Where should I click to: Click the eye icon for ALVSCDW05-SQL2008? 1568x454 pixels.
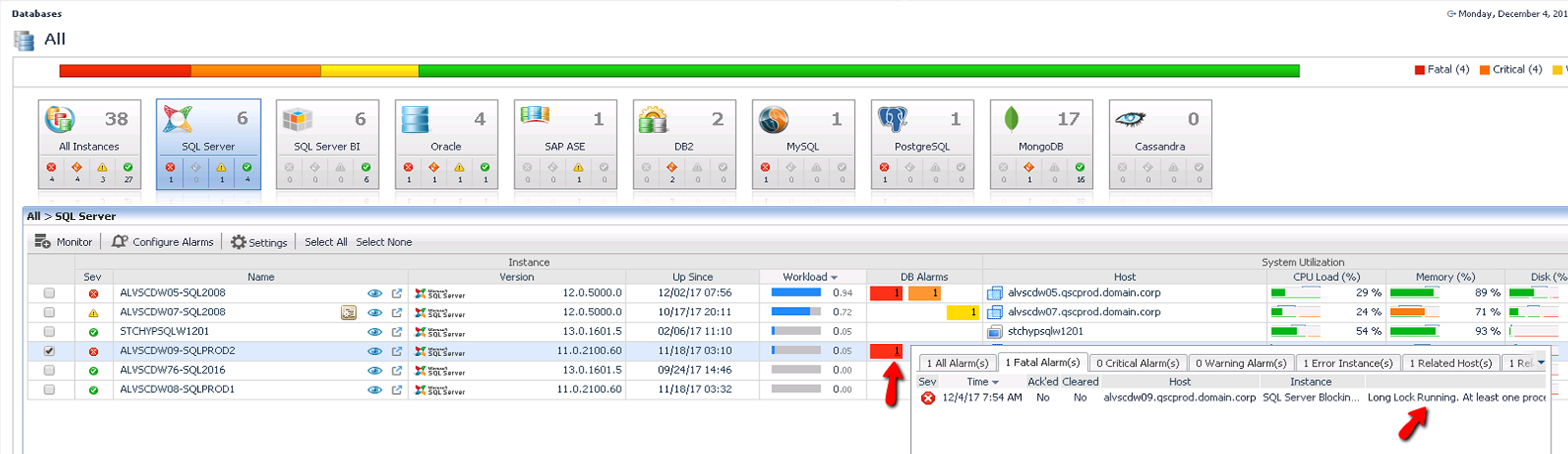click(375, 293)
